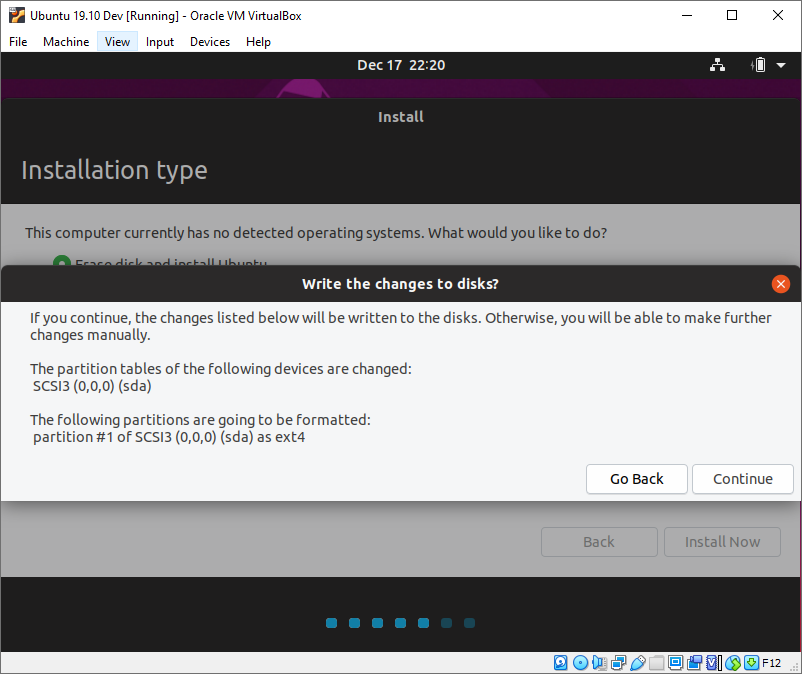The height and width of the screenshot is (674, 802).
Task: Open the USB devices status icon
Action: (x=637, y=663)
